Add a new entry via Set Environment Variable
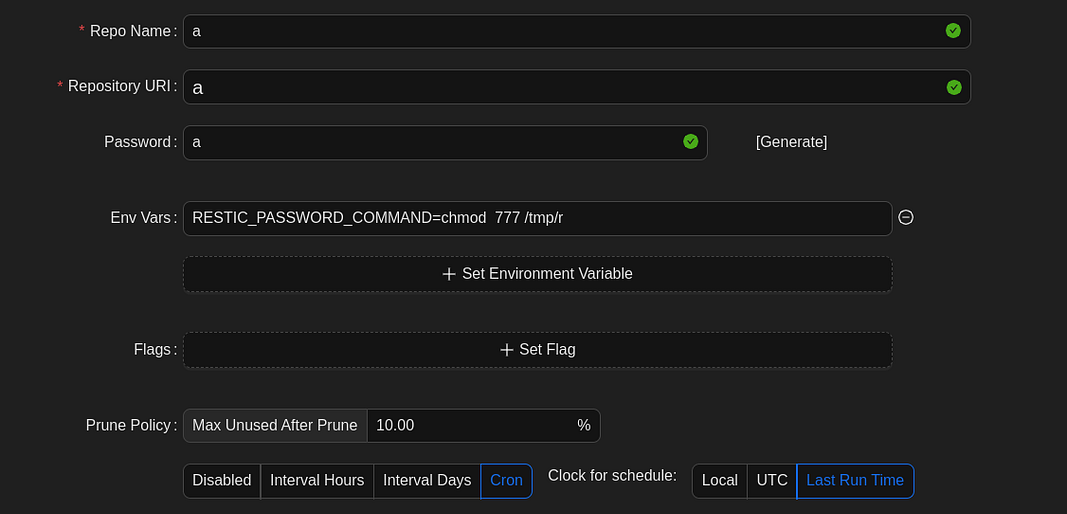Screen dimensions: 1067x514 (538, 274)
